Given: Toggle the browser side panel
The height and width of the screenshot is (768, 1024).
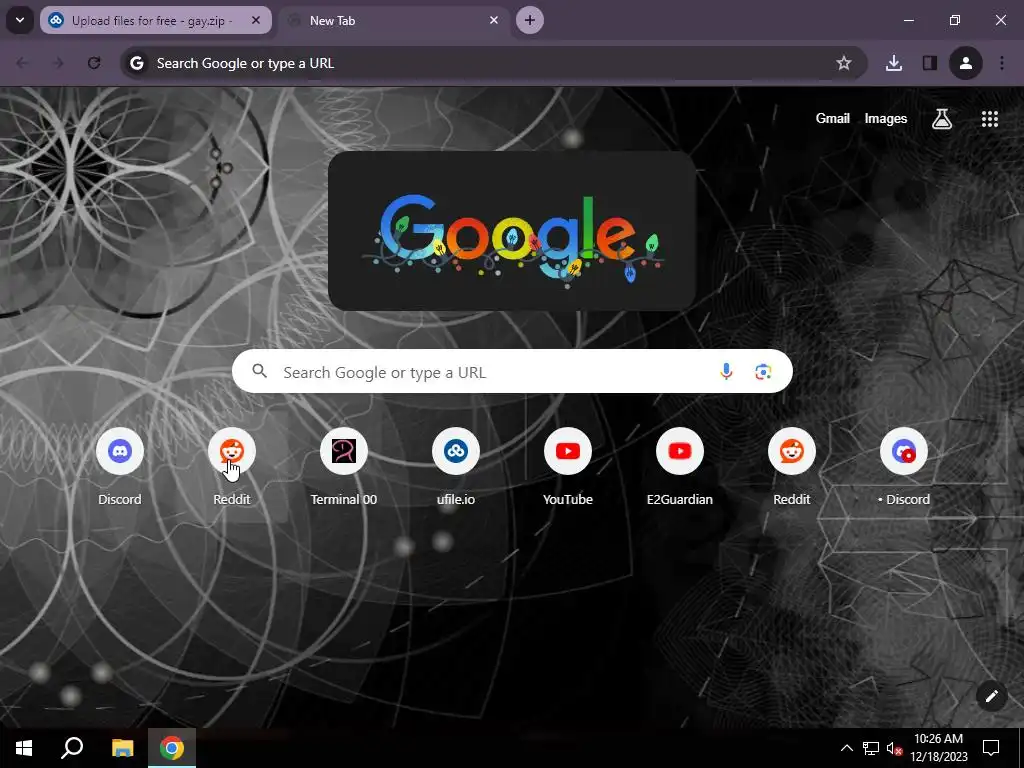Looking at the screenshot, I should (929, 63).
